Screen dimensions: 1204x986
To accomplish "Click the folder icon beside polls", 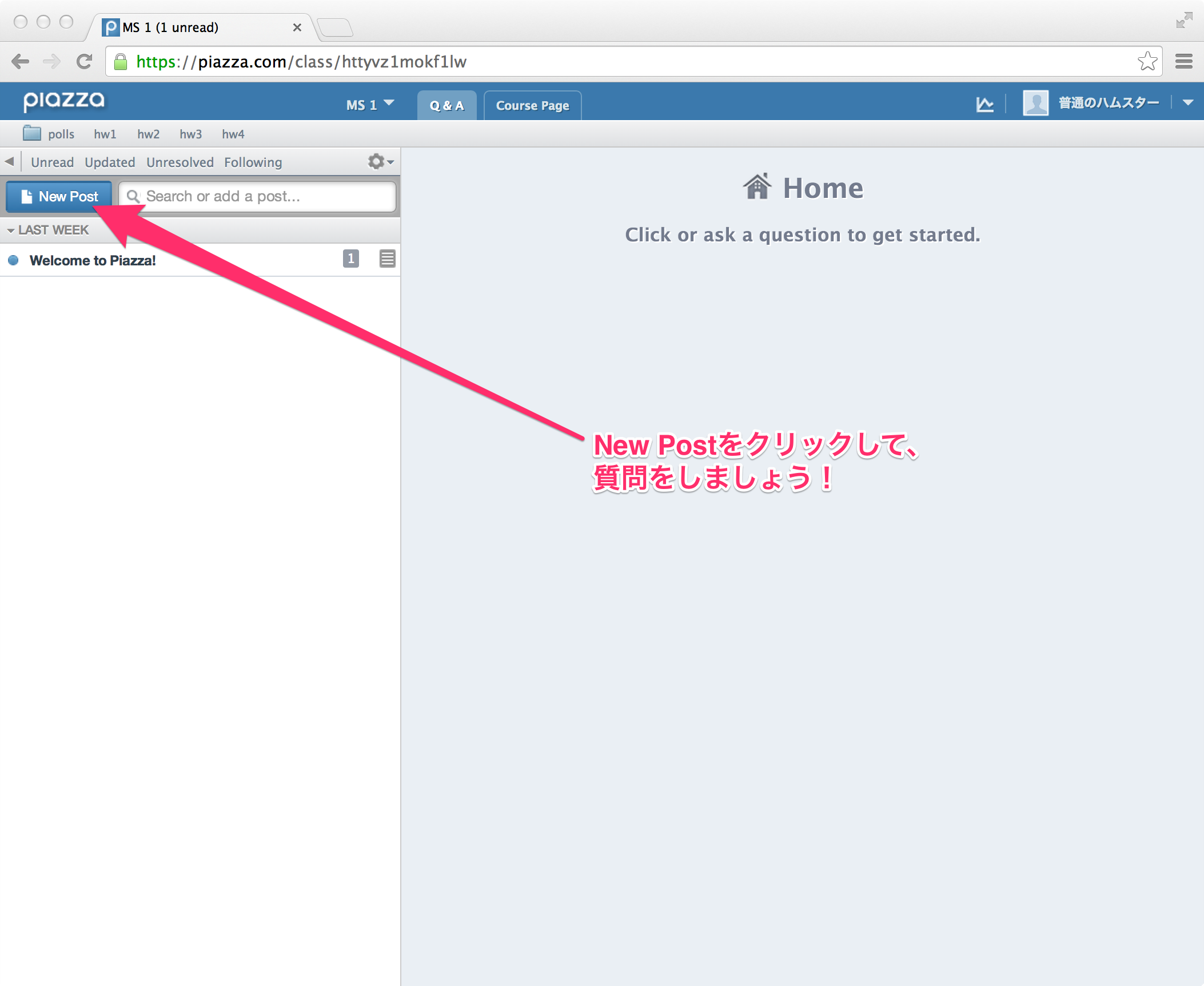I will pos(31,133).
